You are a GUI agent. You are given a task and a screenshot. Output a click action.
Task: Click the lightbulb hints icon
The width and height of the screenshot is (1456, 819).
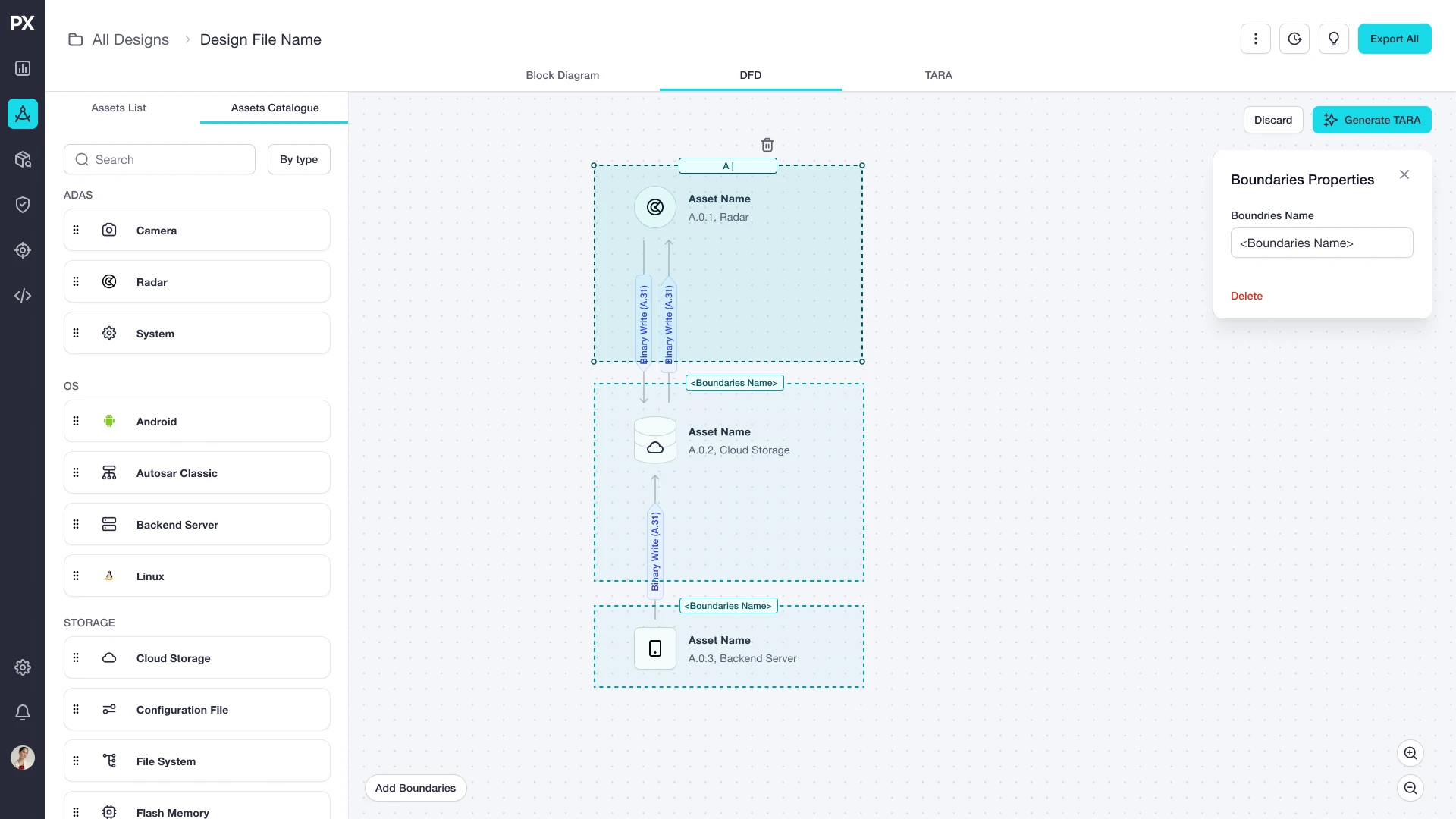click(x=1334, y=39)
